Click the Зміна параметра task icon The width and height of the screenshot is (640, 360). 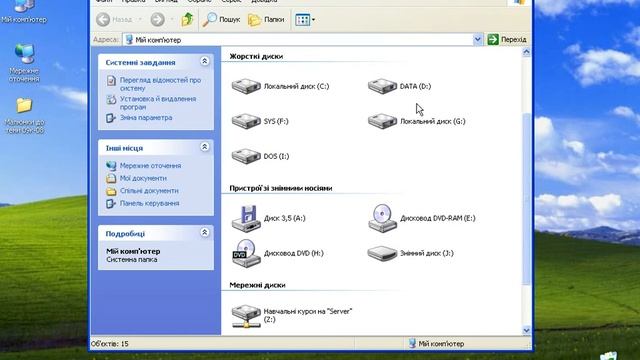[x=111, y=118]
